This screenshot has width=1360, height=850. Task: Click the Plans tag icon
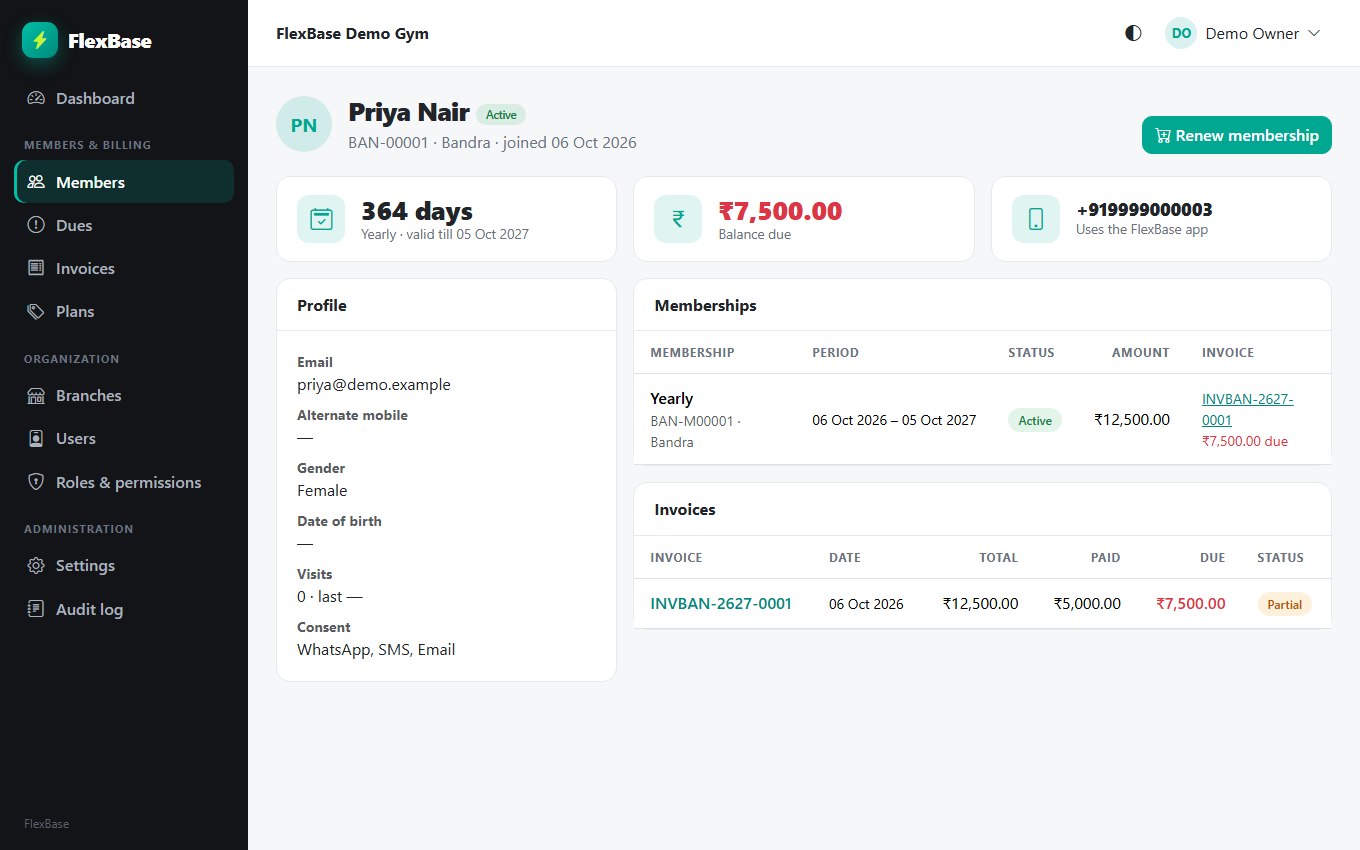click(x=36, y=311)
